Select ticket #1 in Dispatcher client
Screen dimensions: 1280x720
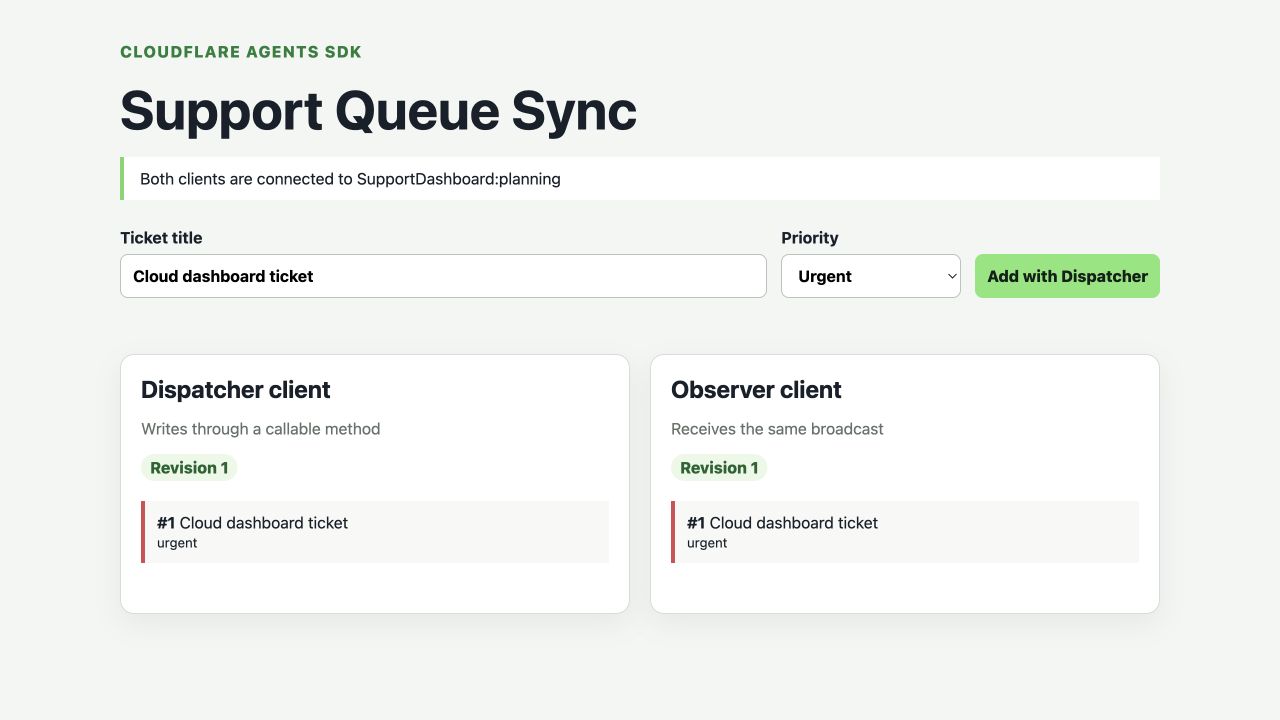click(375, 532)
